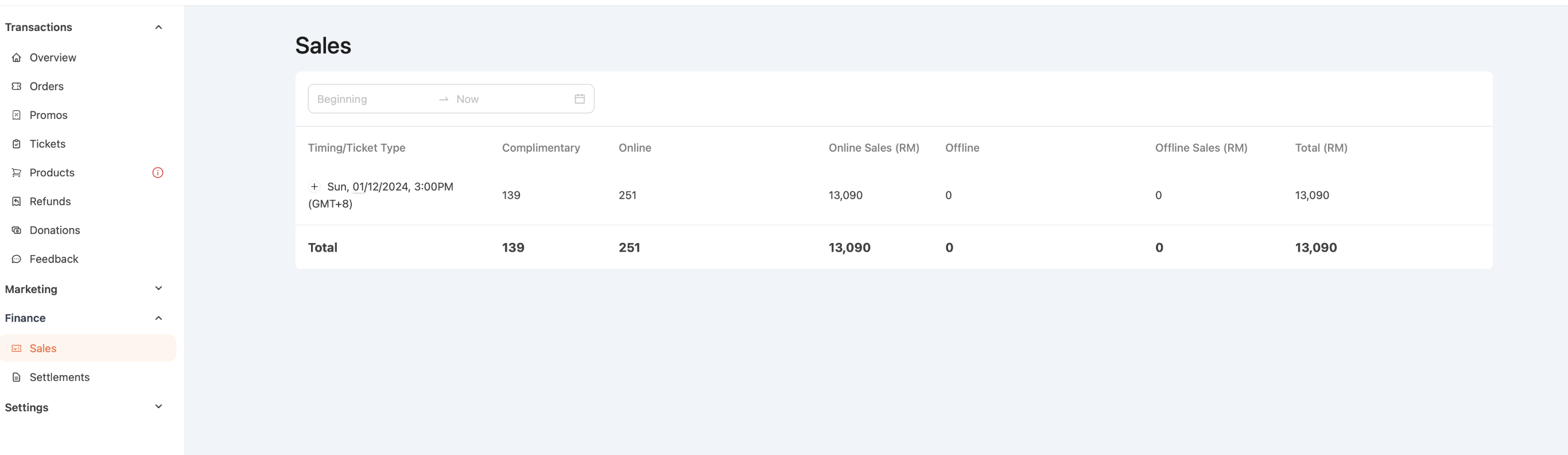The width and height of the screenshot is (1568, 455).
Task: Select the Sales menu item
Action: pyautogui.click(x=42, y=348)
